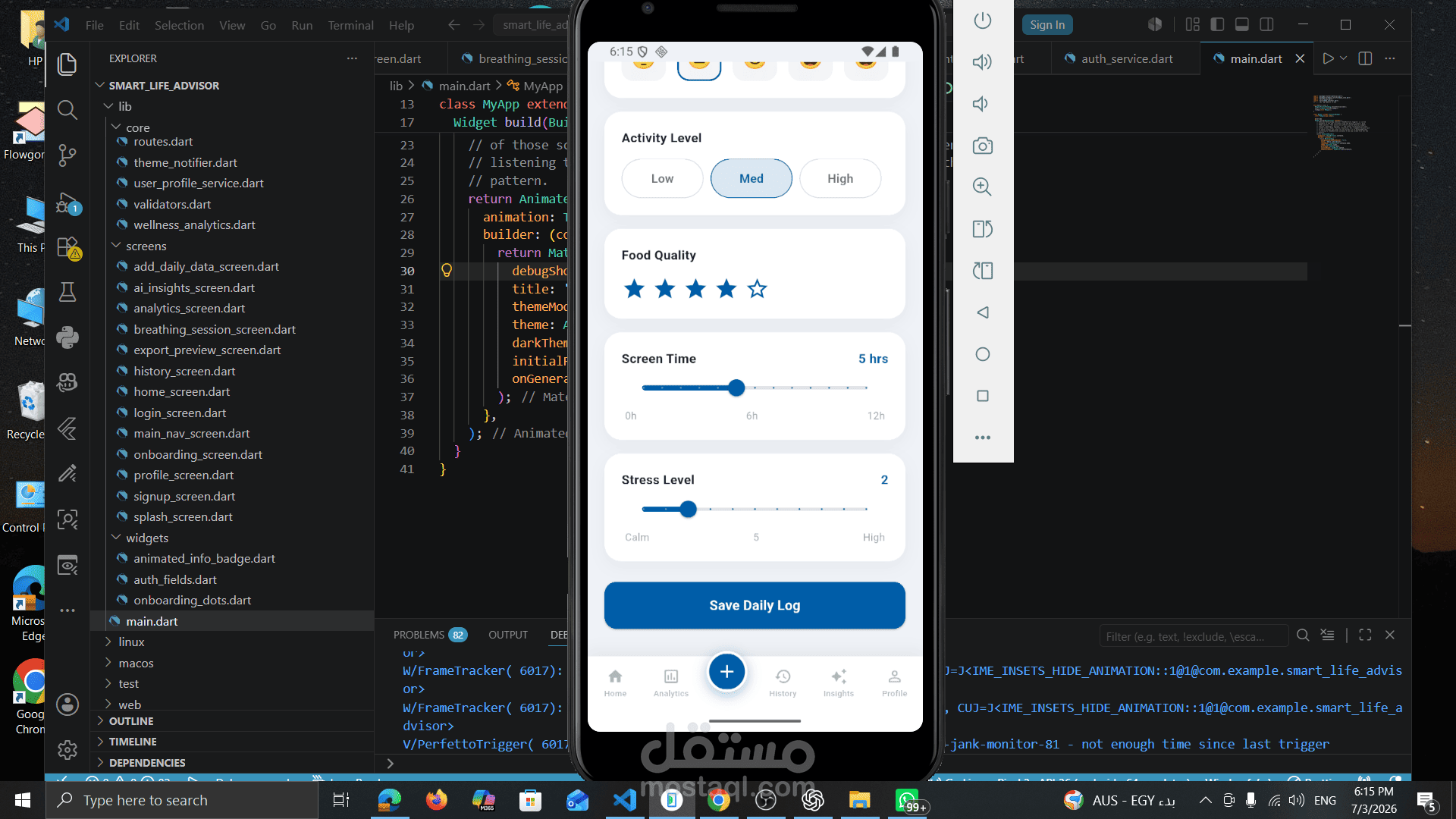Open the Testing flask view
Viewport: 1456px width, 819px height.
pos(67,292)
